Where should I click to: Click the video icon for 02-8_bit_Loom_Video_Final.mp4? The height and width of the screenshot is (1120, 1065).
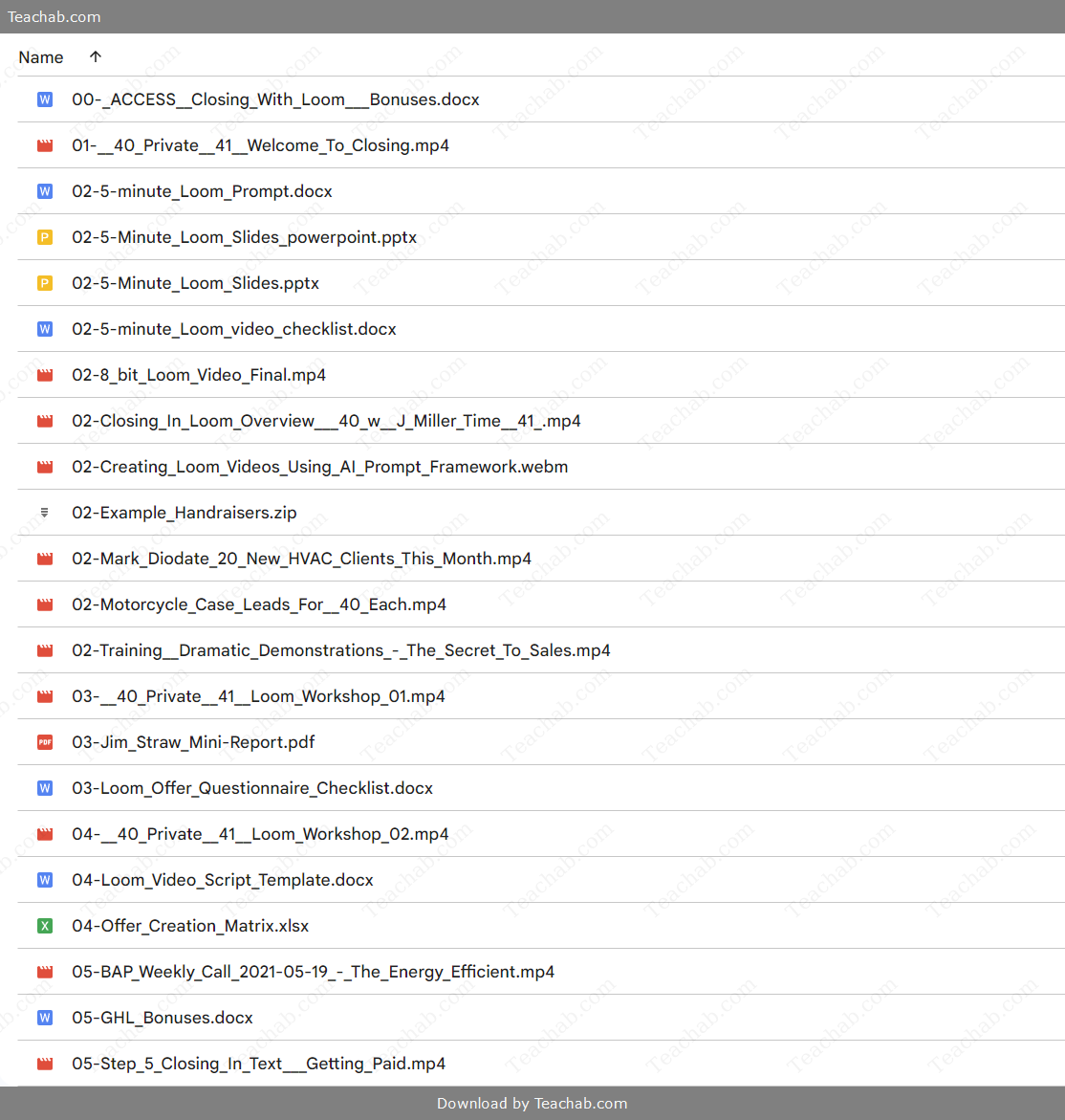tap(44, 375)
